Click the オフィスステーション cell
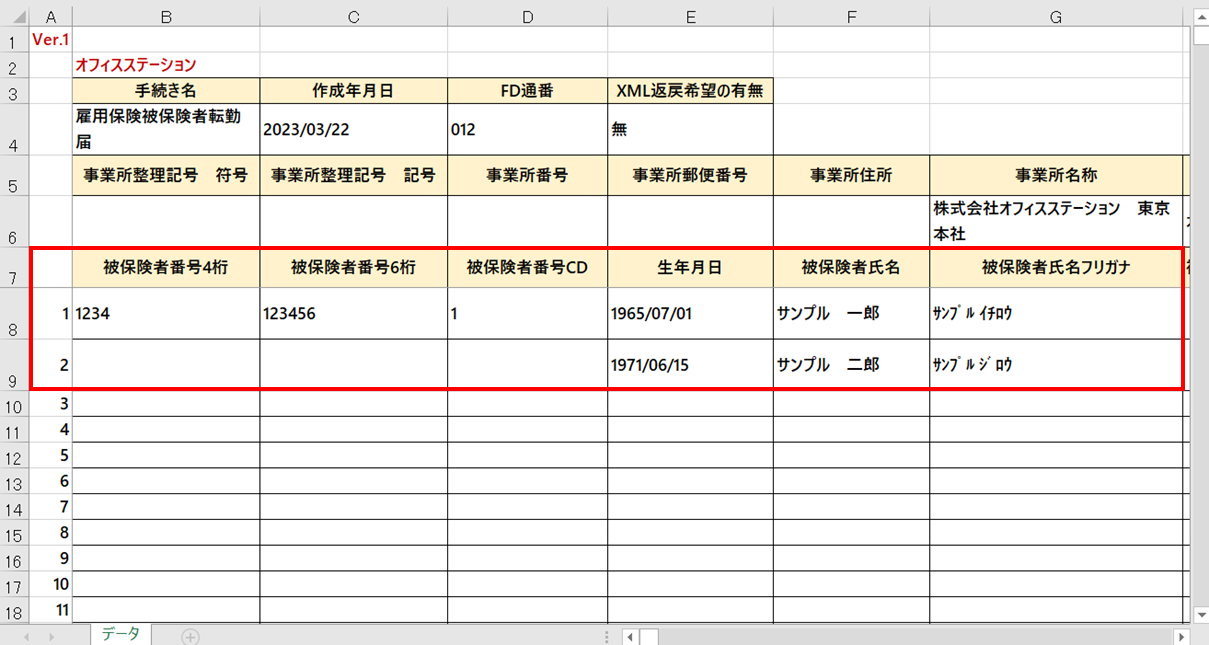This screenshot has width=1209, height=645. pos(166,65)
